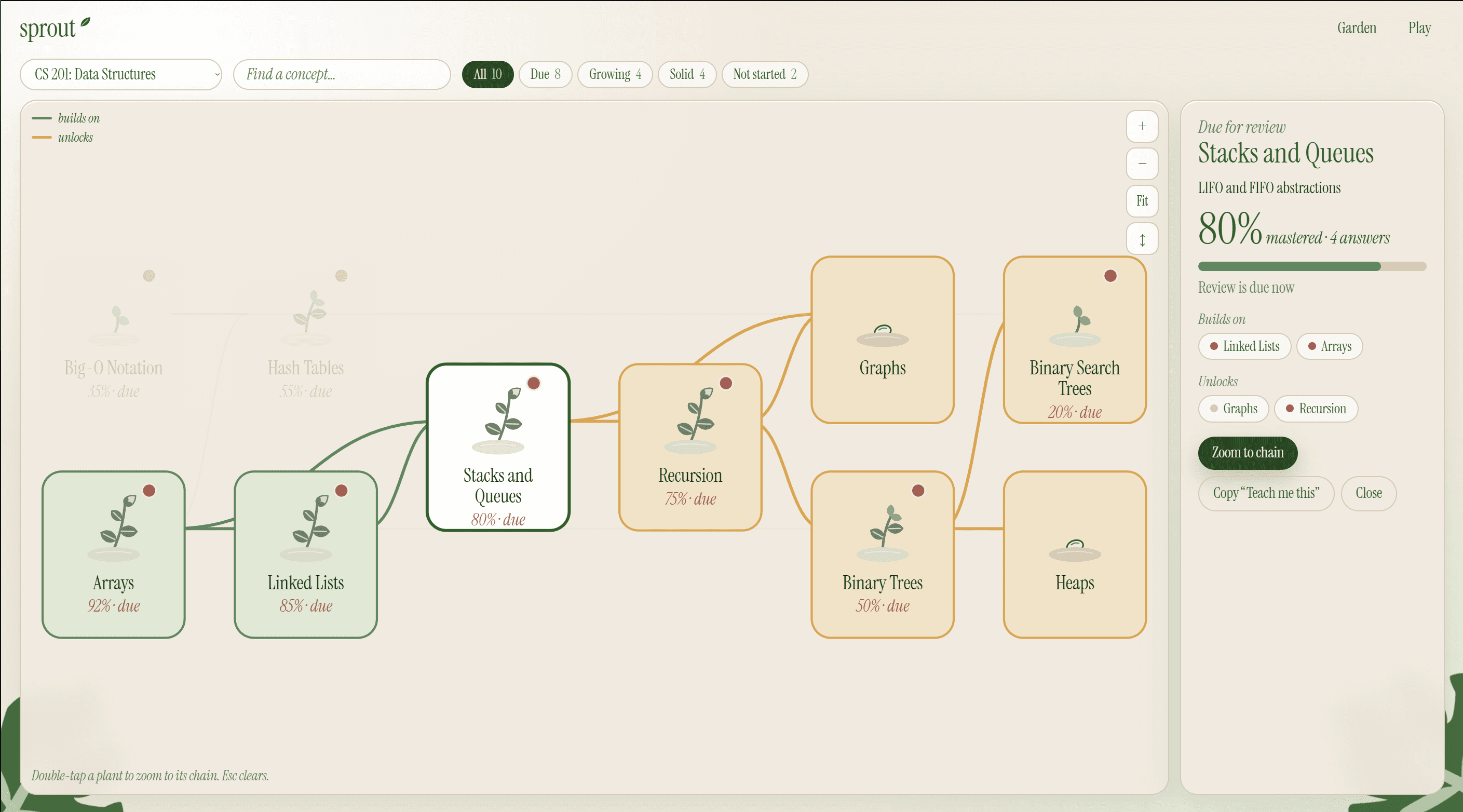The image size is (1463, 812).
Task: Zoom out with the minus button
Action: point(1142,164)
